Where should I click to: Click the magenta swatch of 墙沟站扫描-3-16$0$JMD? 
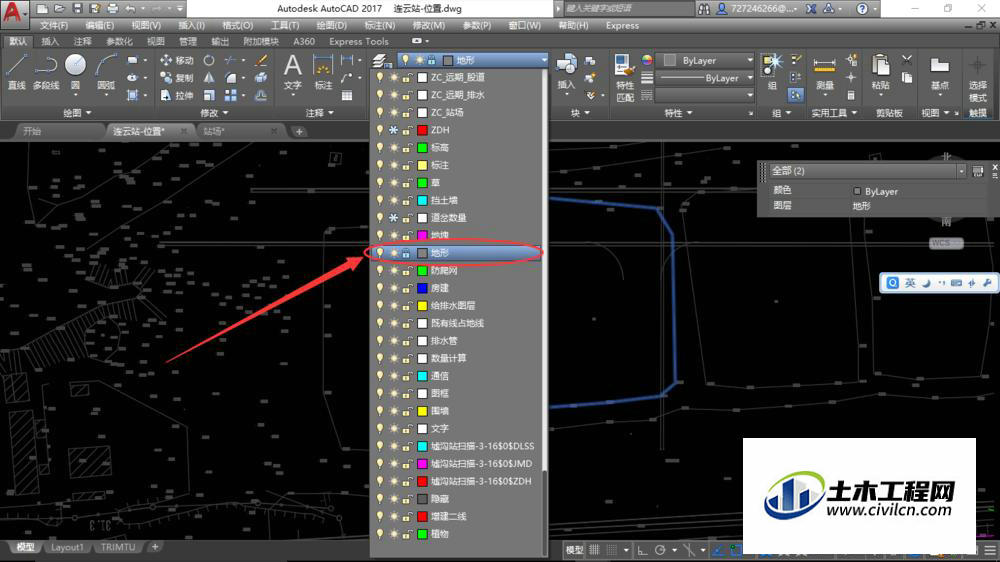coord(422,464)
